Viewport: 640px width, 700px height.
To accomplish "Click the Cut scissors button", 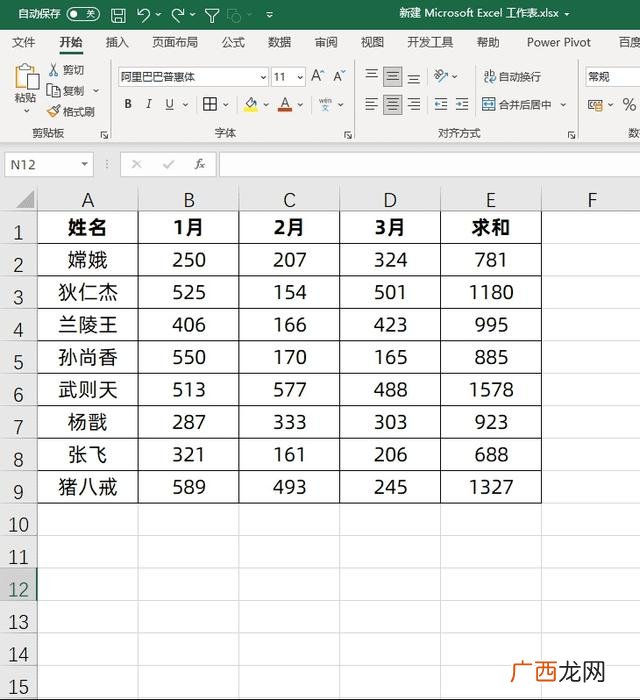I will pos(66,70).
